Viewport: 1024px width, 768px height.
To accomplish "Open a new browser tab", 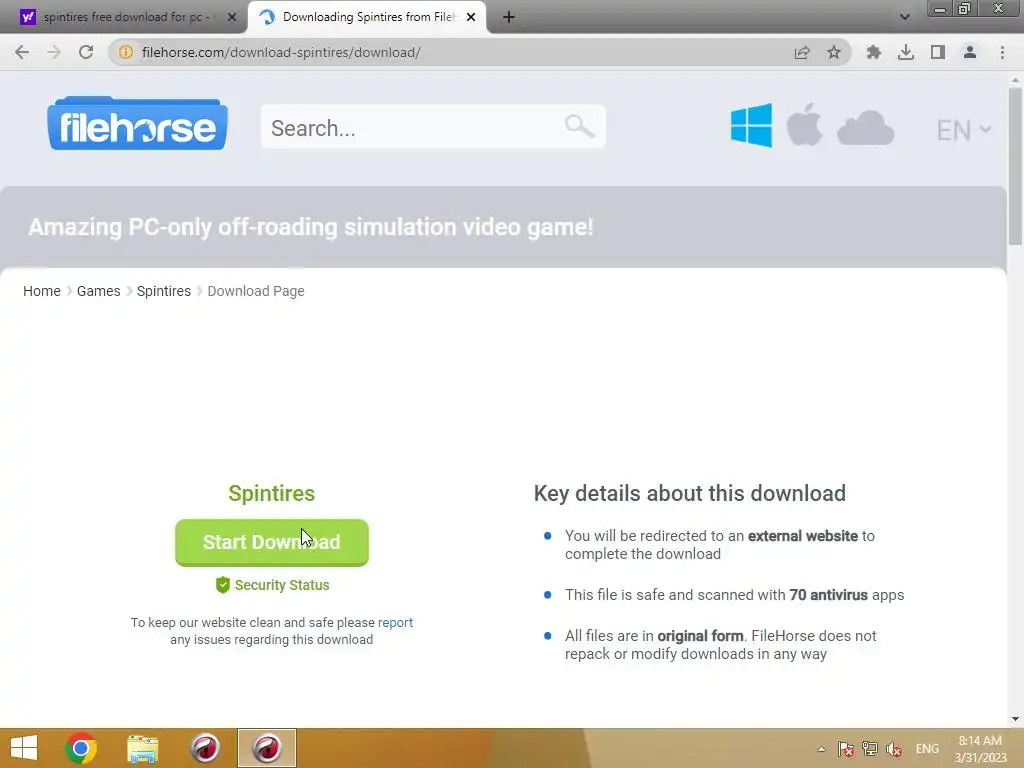I will (x=509, y=17).
